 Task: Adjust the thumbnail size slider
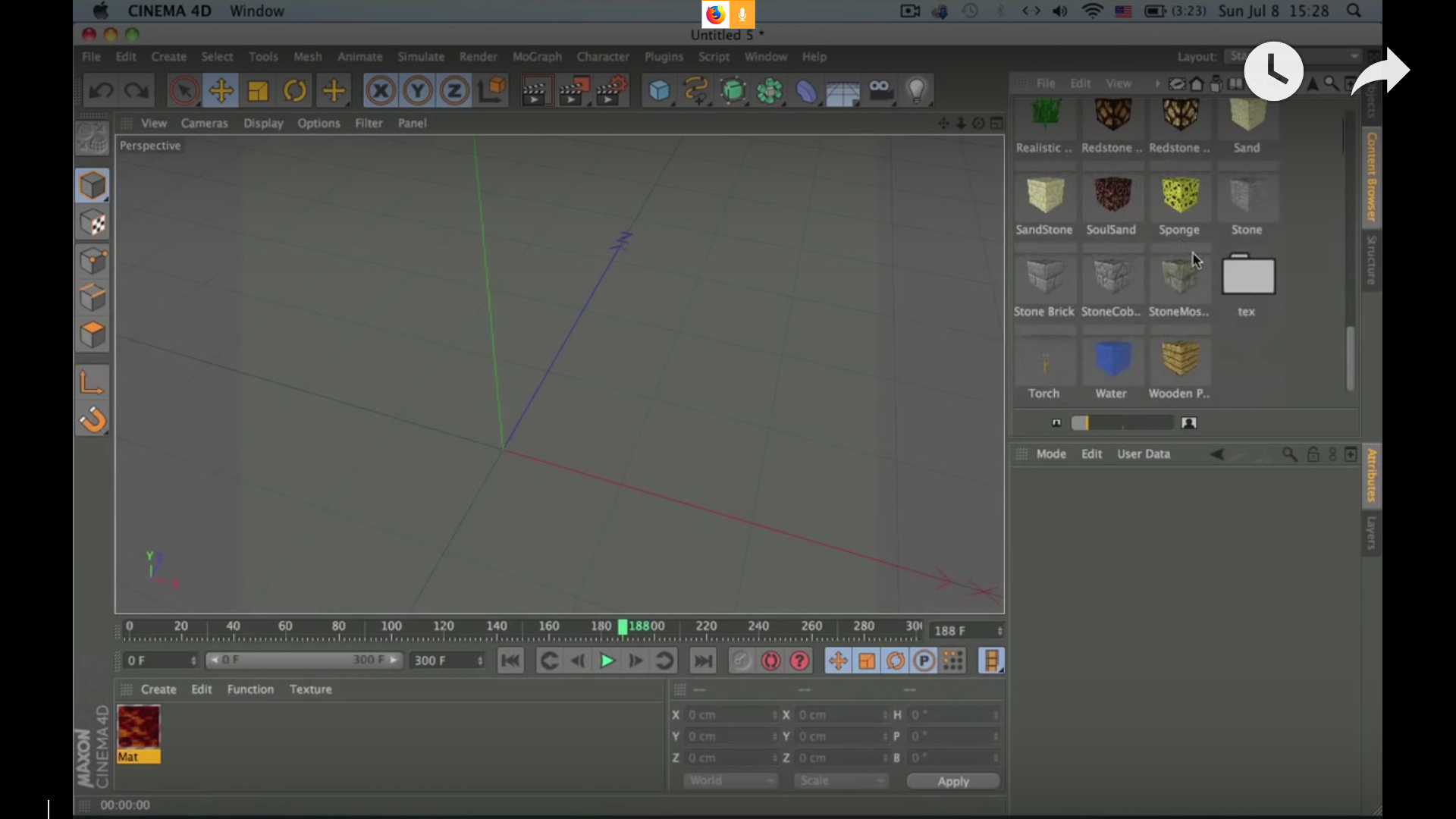[1122, 423]
